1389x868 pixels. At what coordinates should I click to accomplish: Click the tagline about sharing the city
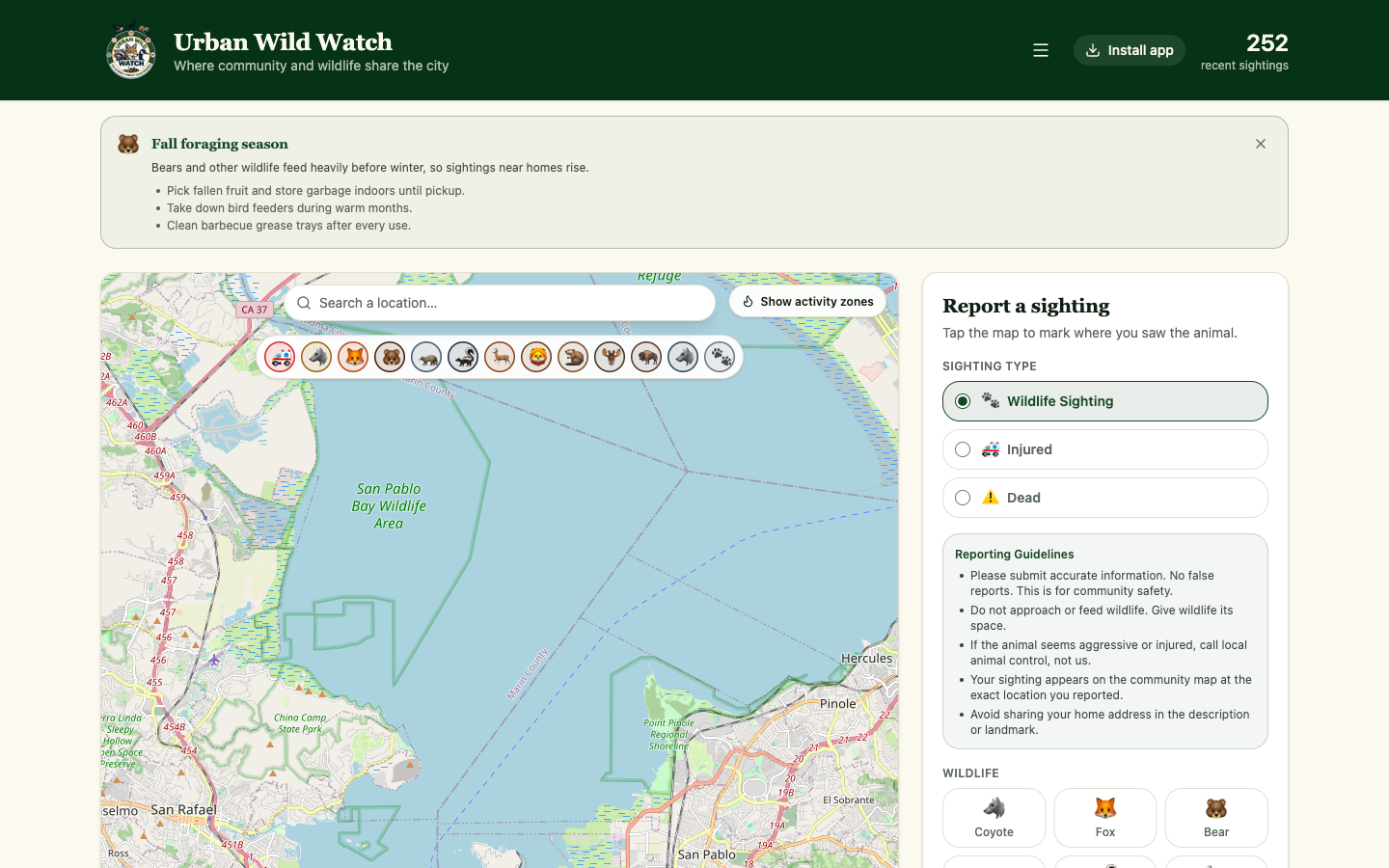311,66
